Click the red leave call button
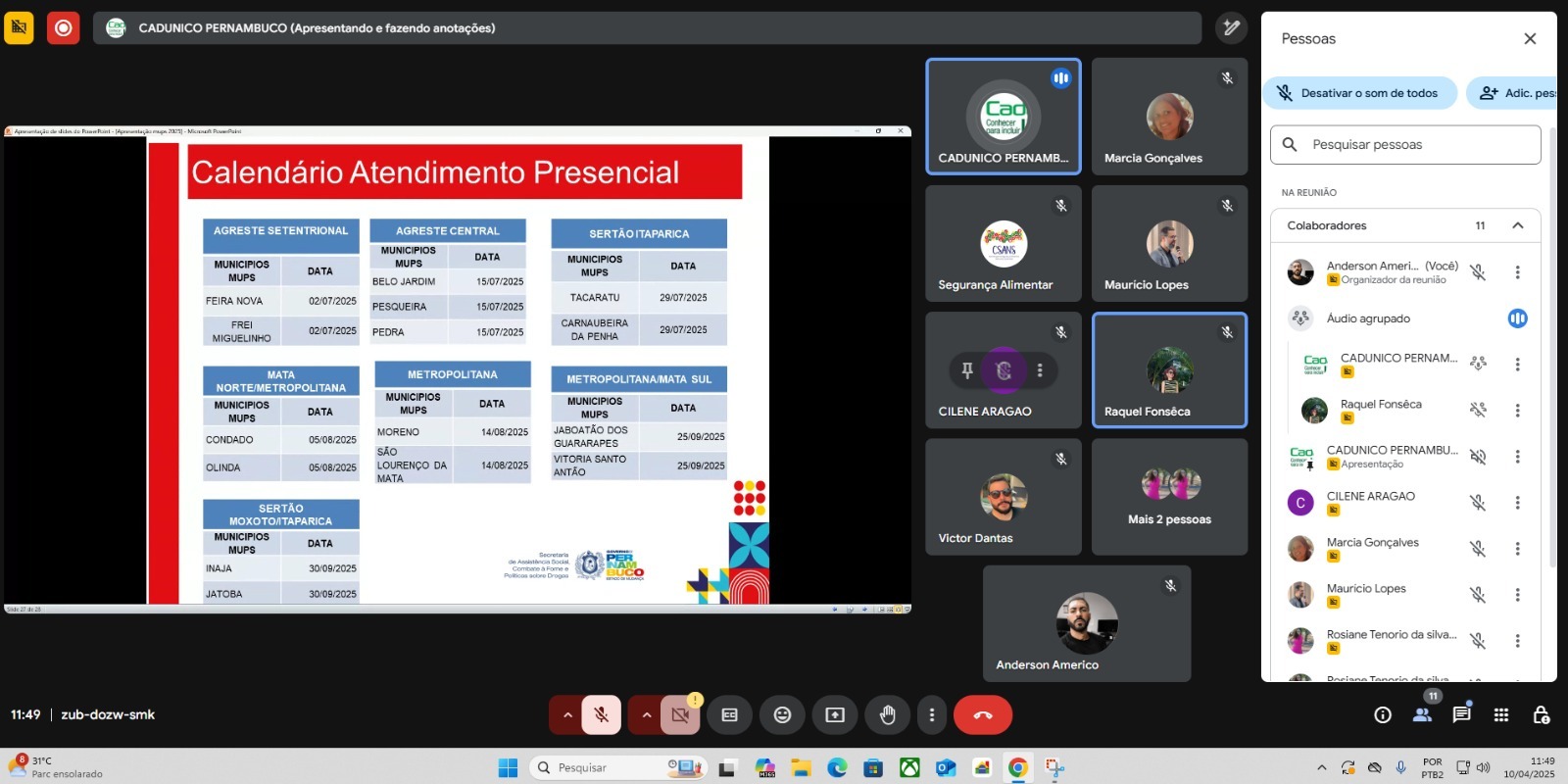1568x784 pixels. [x=982, y=715]
